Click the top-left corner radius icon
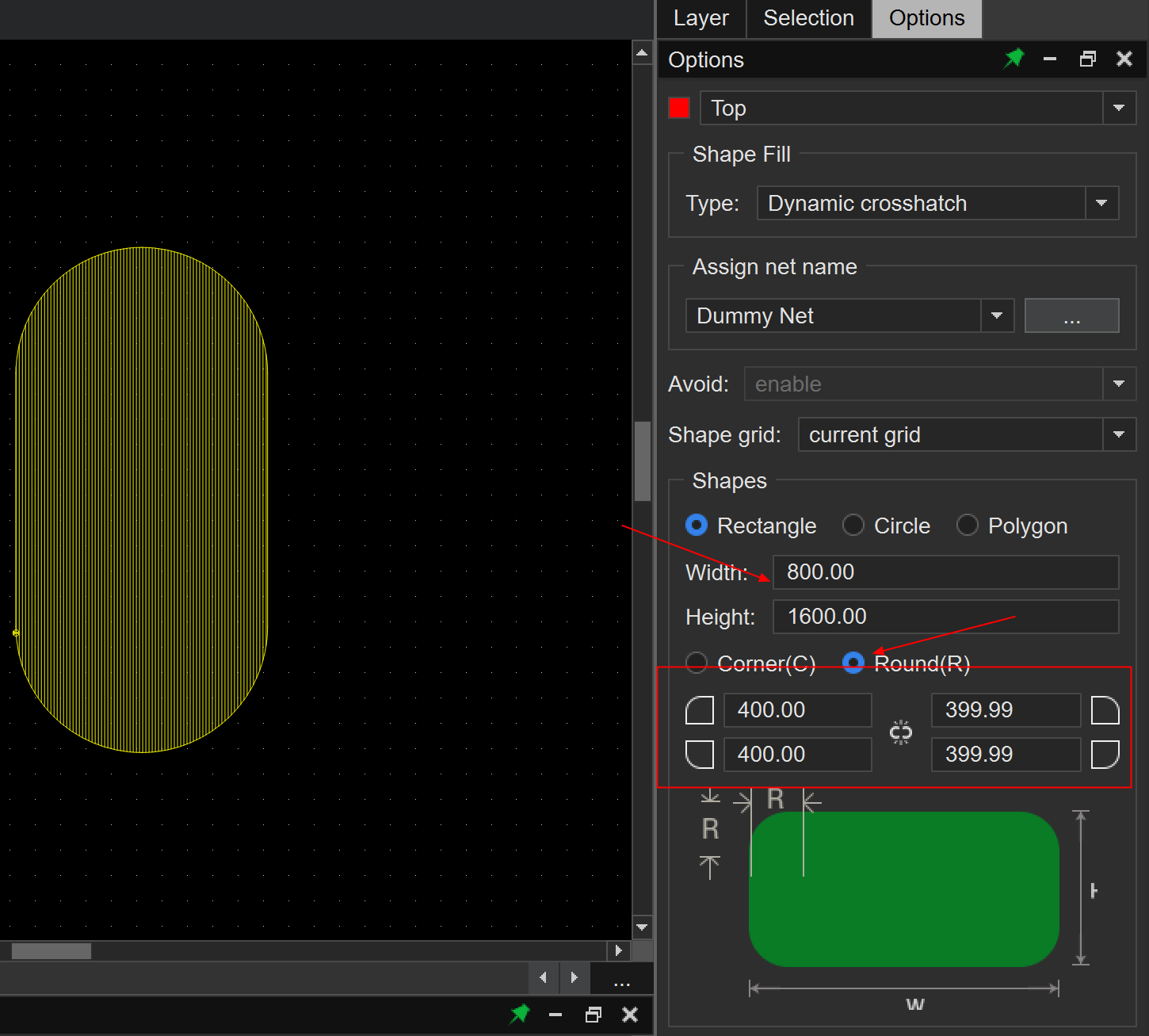The width and height of the screenshot is (1149, 1036). 699,710
